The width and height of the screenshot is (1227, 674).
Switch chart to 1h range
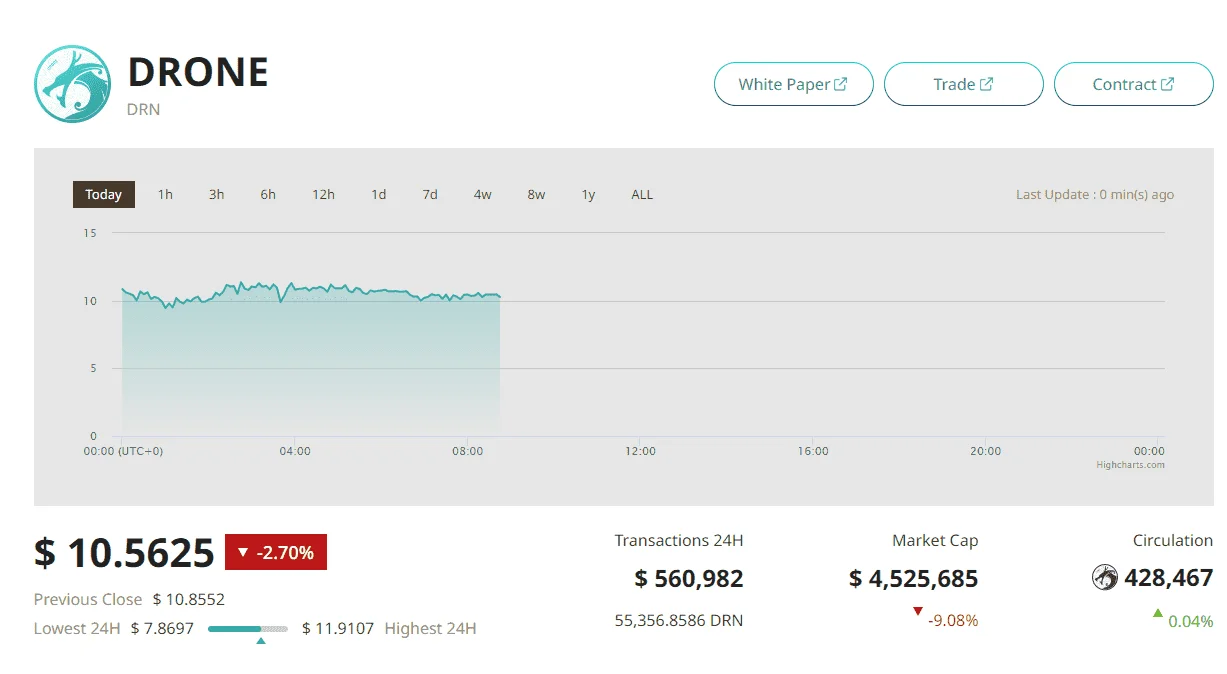[x=165, y=194]
